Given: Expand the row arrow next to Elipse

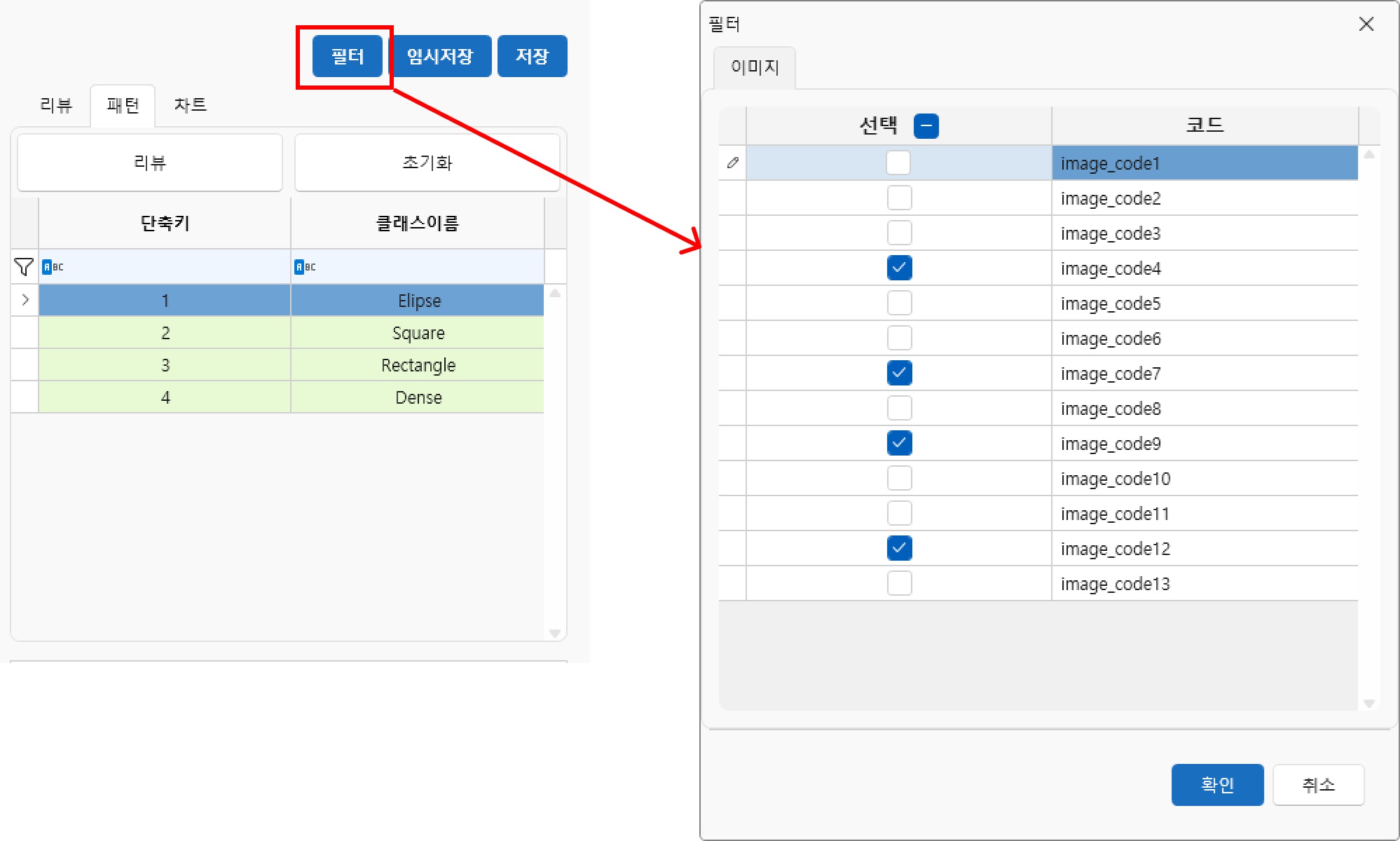Looking at the screenshot, I should pyautogui.click(x=25, y=301).
